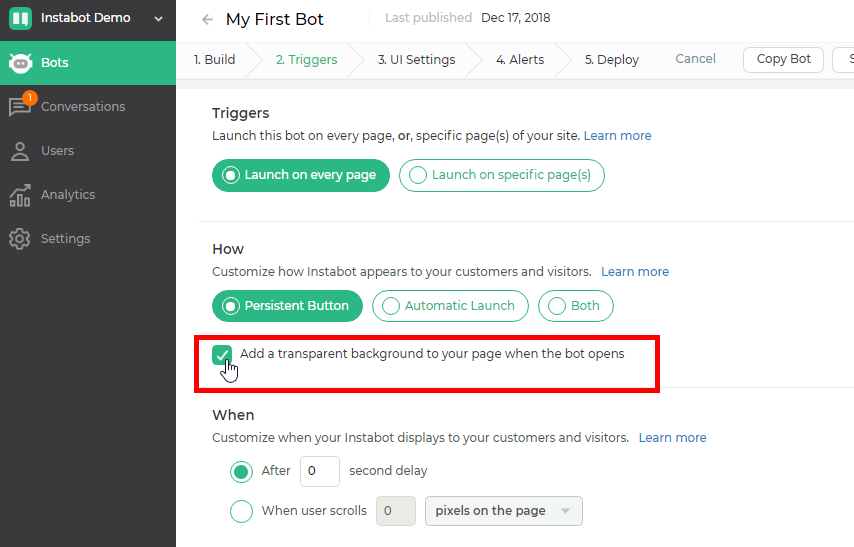Click the Settings gear icon
The height and width of the screenshot is (547, 854).
coord(20,239)
